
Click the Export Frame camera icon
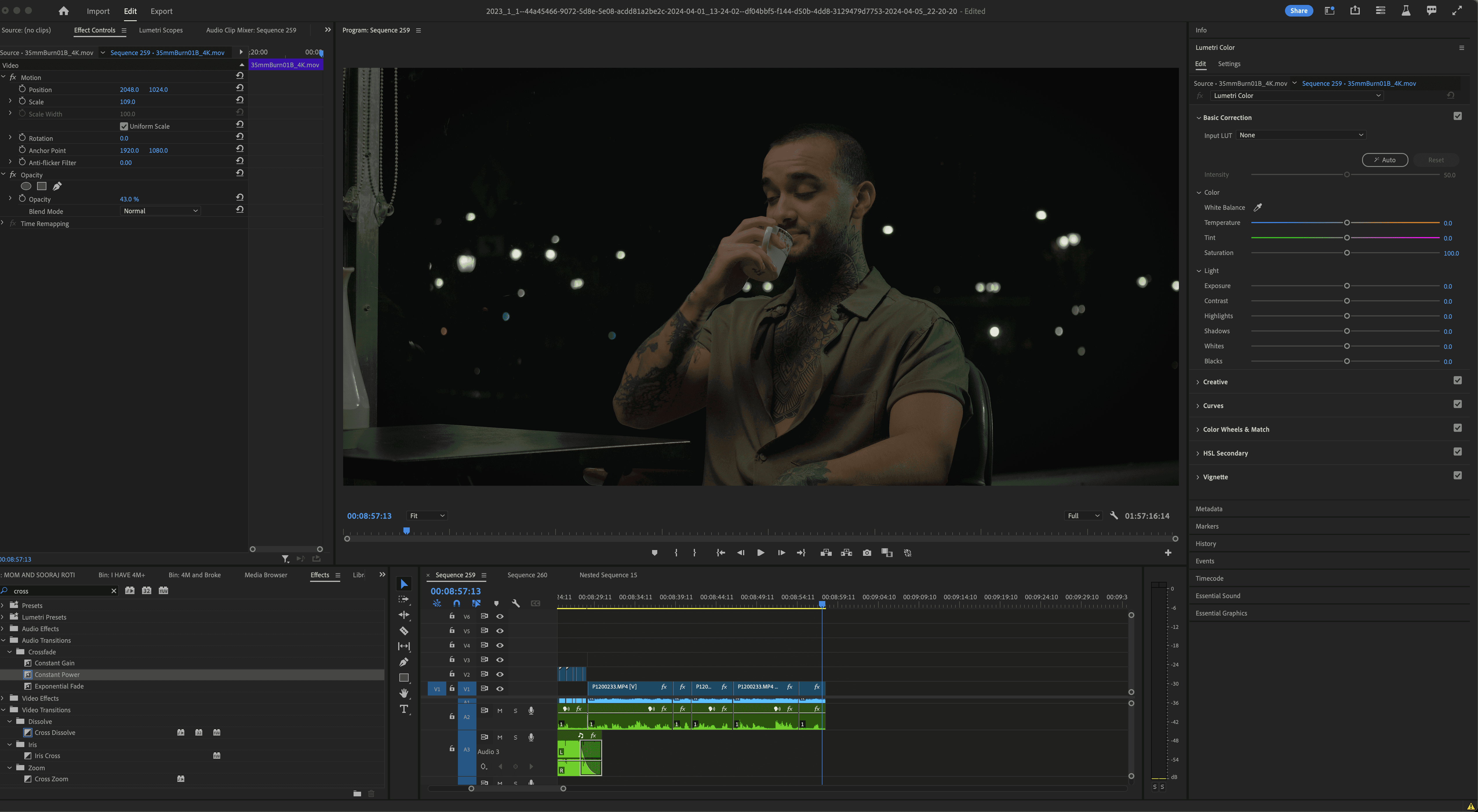pos(867,553)
